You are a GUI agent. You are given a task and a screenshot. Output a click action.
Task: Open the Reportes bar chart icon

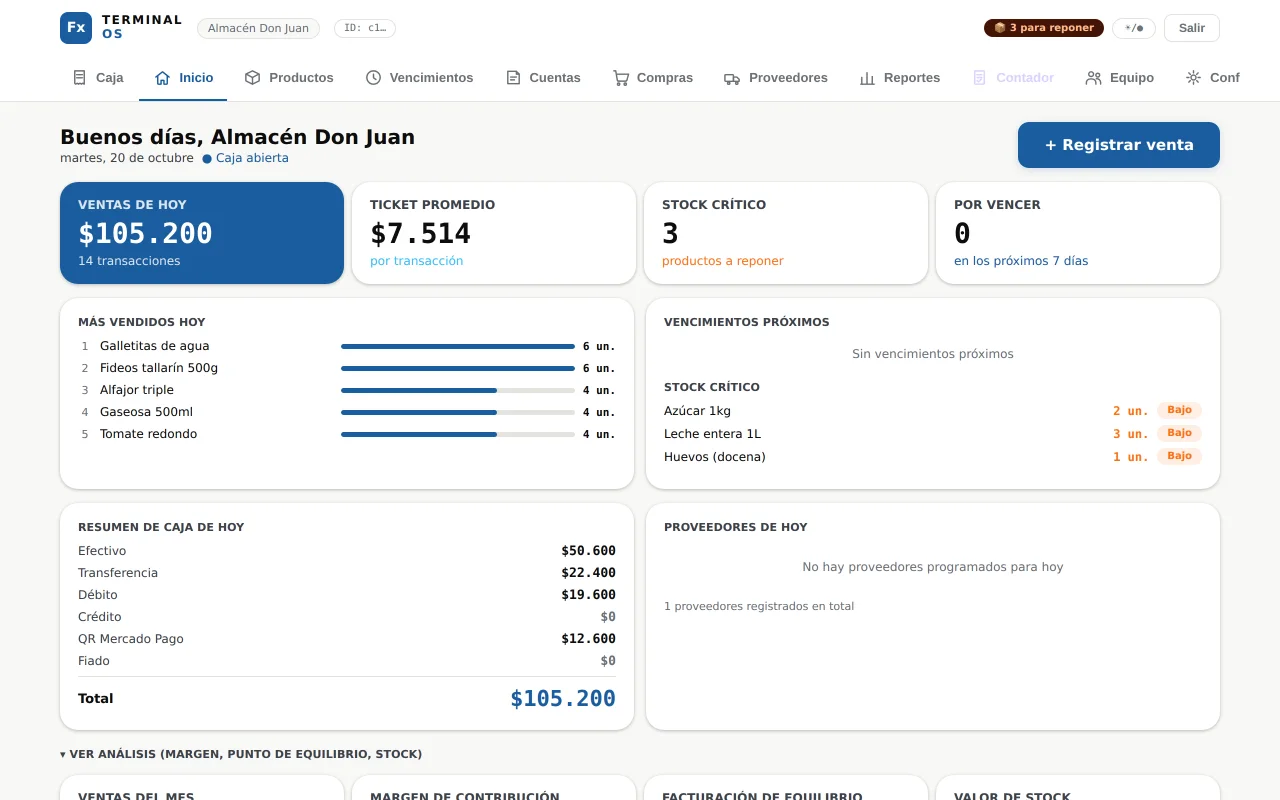(x=867, y=77)
